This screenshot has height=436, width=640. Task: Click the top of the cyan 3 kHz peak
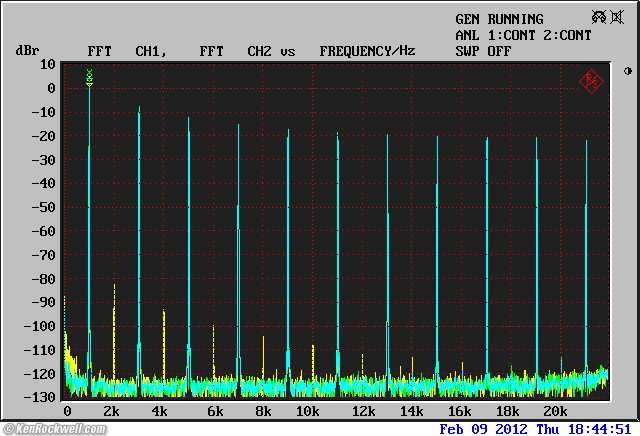[x=139, y=109]
